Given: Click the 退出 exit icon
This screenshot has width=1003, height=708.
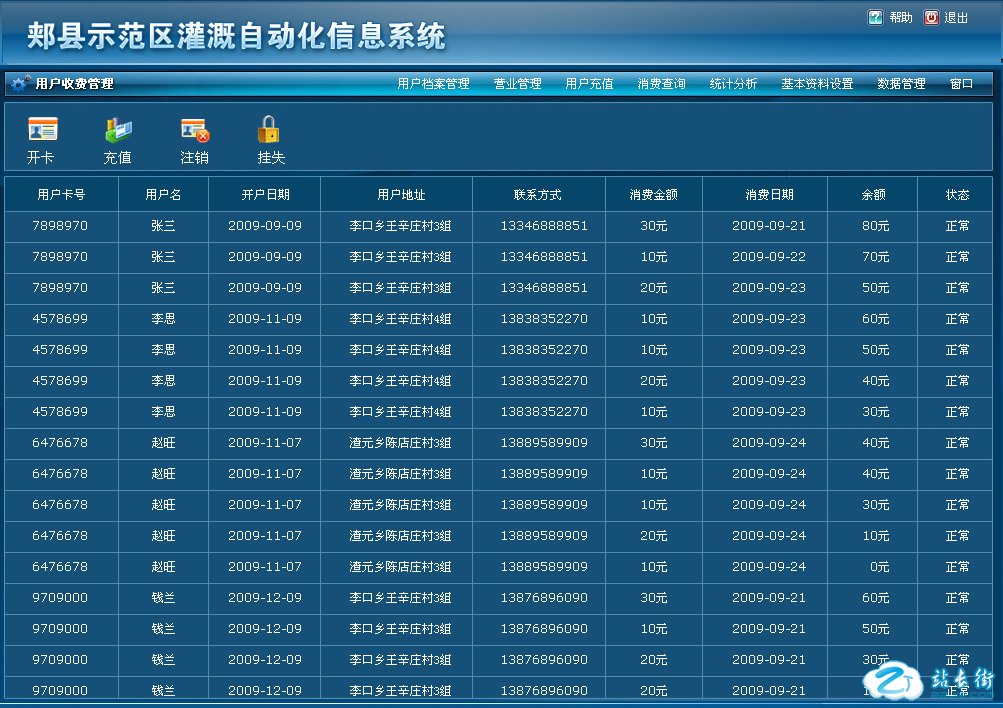Looking at the screenshot, I should point(932,18).
